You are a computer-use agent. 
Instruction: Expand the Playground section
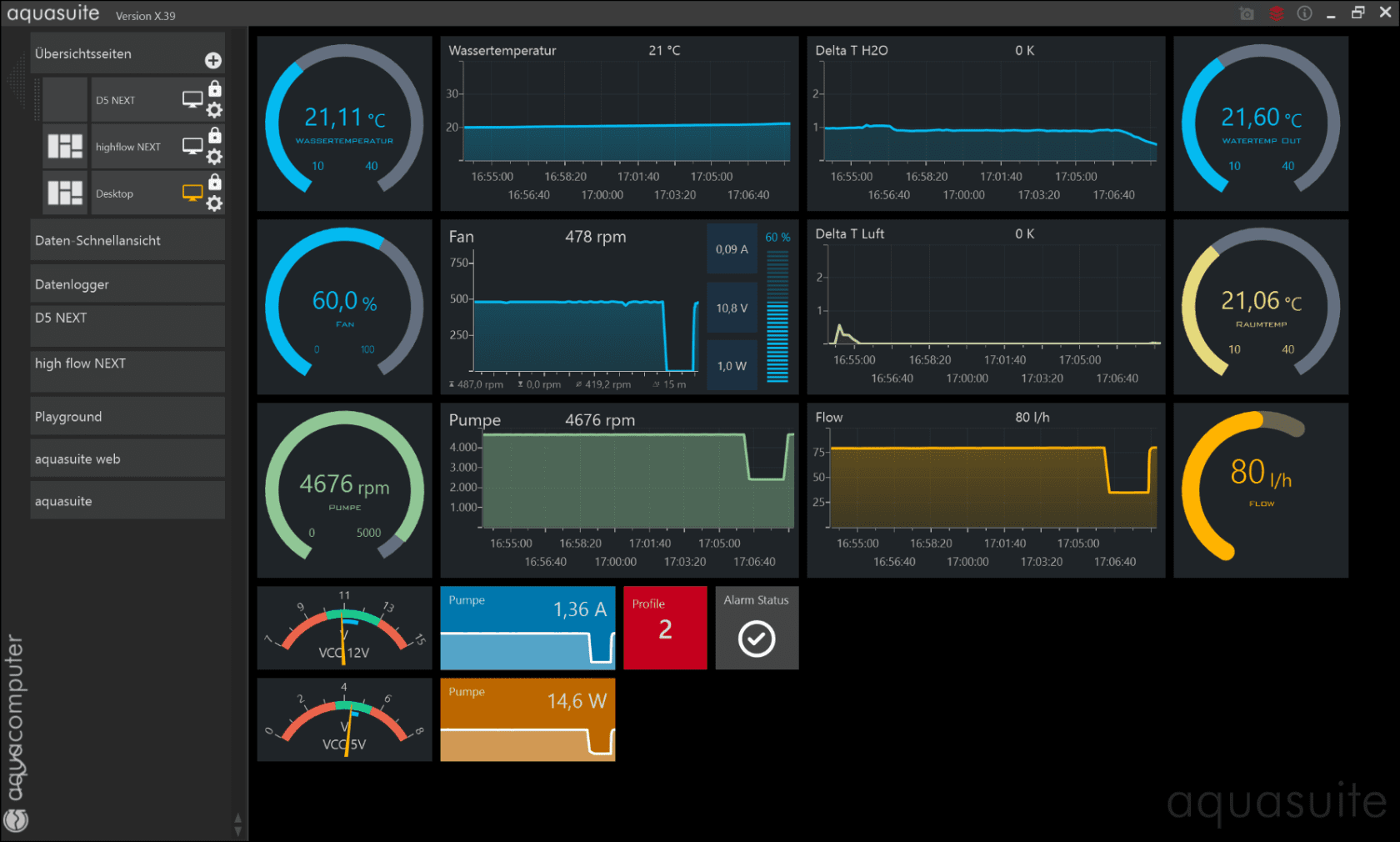tap(127, 416)
